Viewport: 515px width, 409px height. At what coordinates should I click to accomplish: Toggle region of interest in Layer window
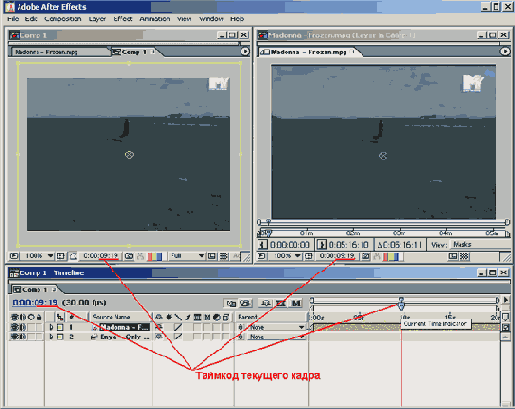(x=453, y=256)
